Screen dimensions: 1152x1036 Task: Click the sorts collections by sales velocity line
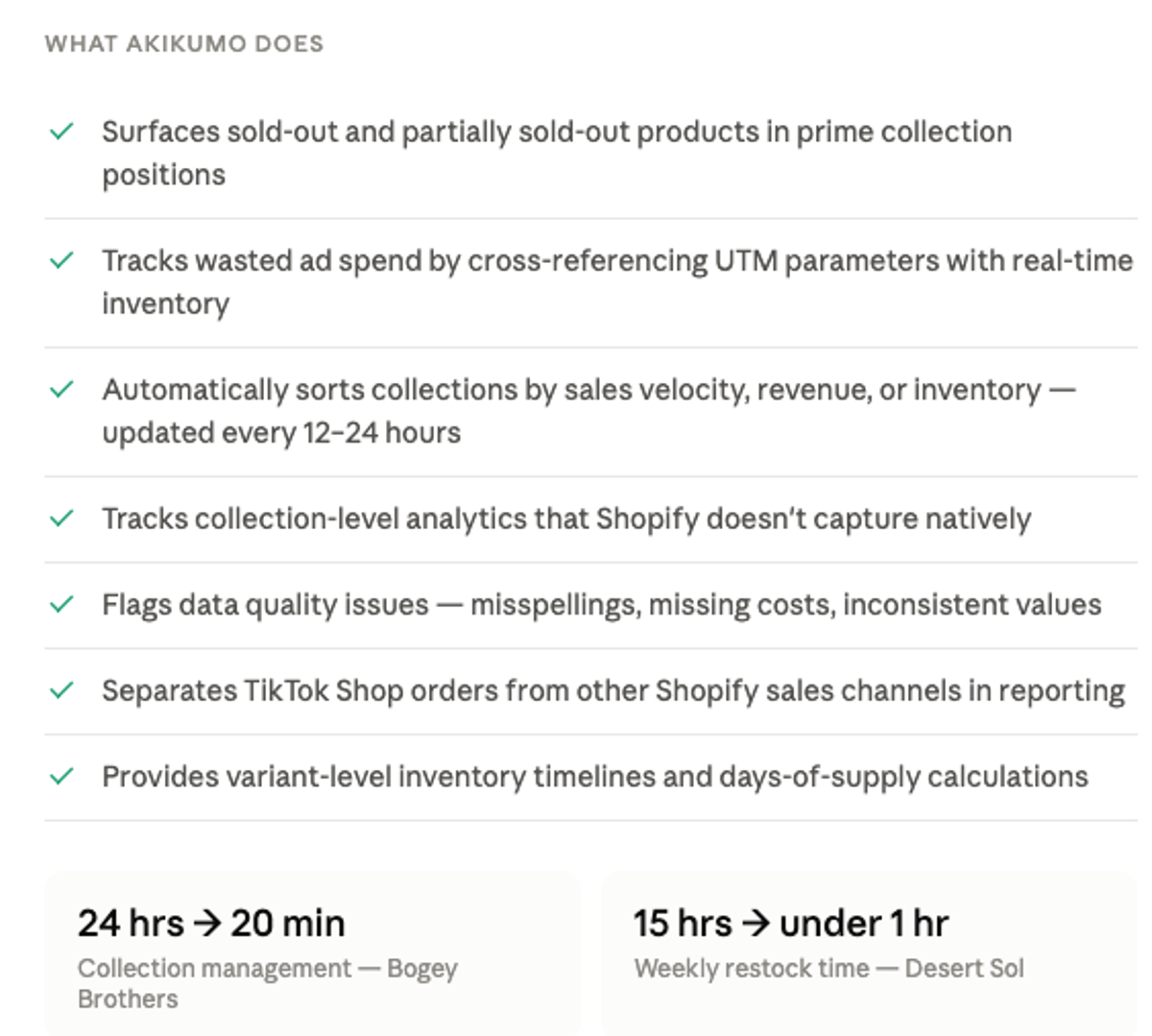coord(588,411)
